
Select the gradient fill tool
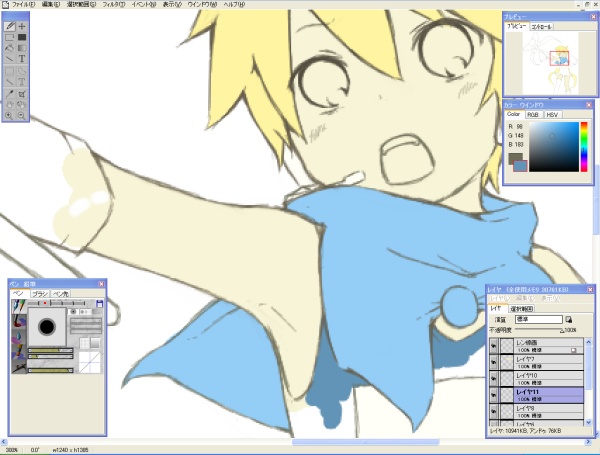[22, 48]
